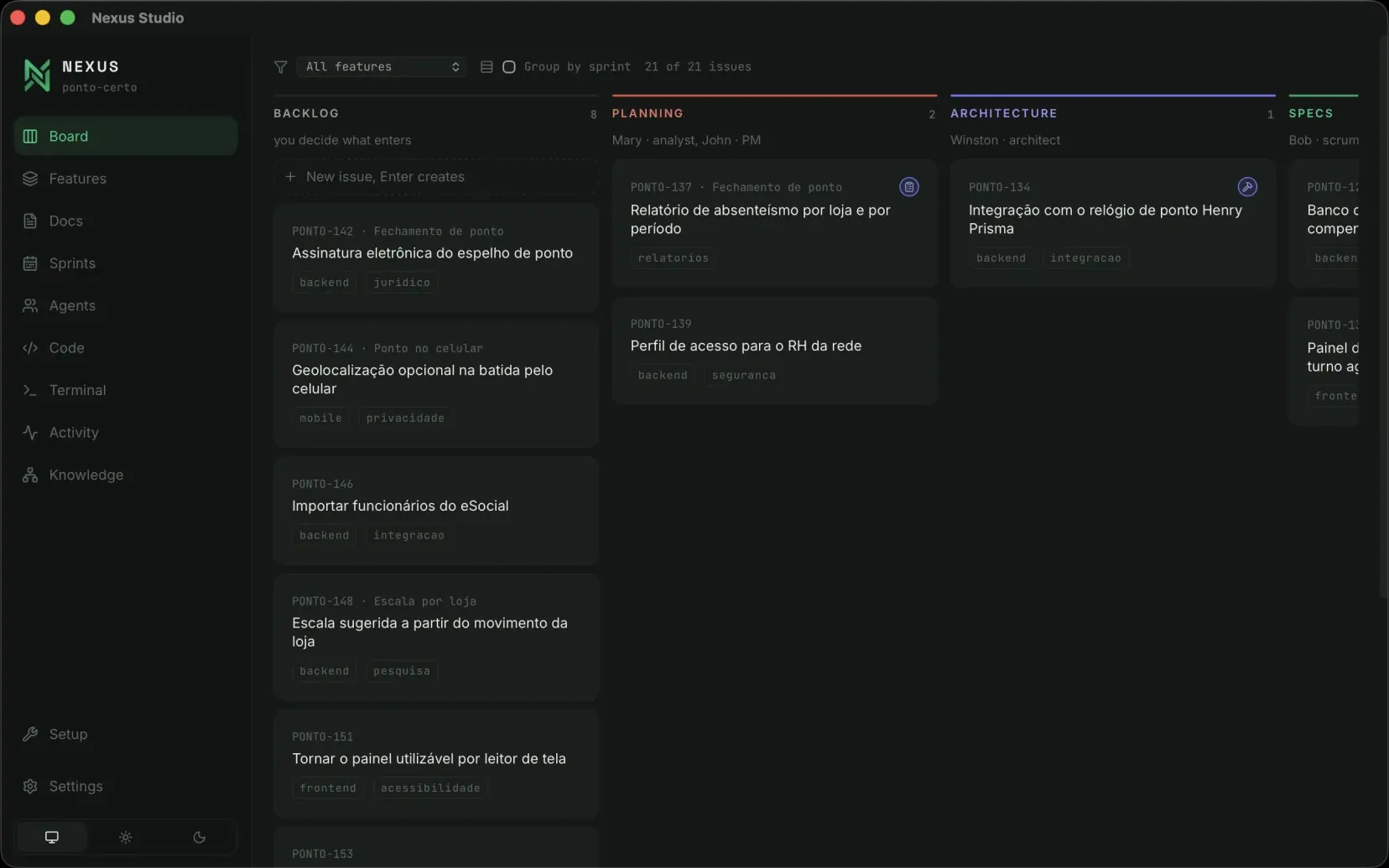The image size is (1389, 868).
Task: Click the ponto-certo project name
Action: pyautogui.click(x=99, y=87)
